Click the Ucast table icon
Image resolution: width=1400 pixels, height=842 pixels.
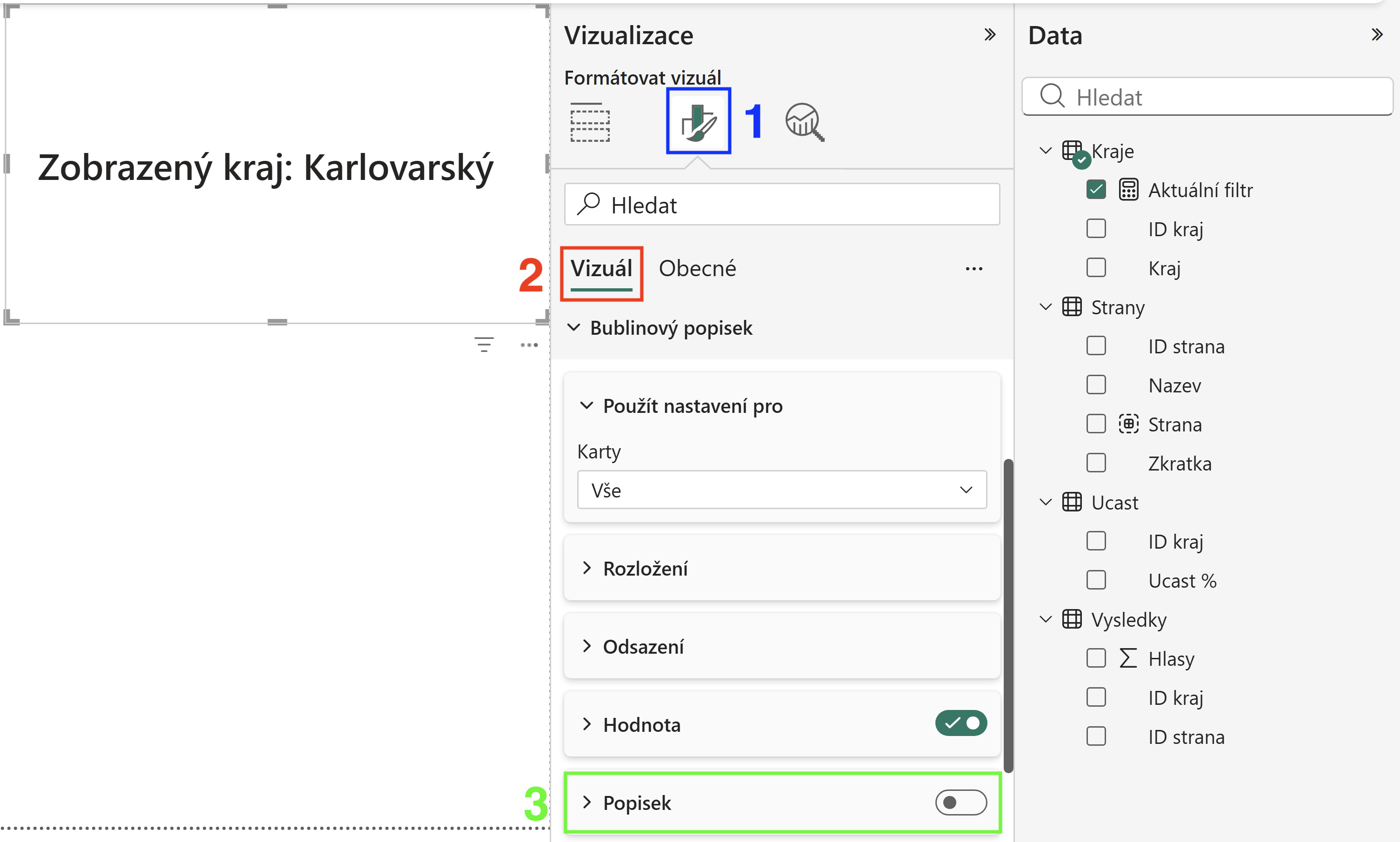pos(1072,502)
